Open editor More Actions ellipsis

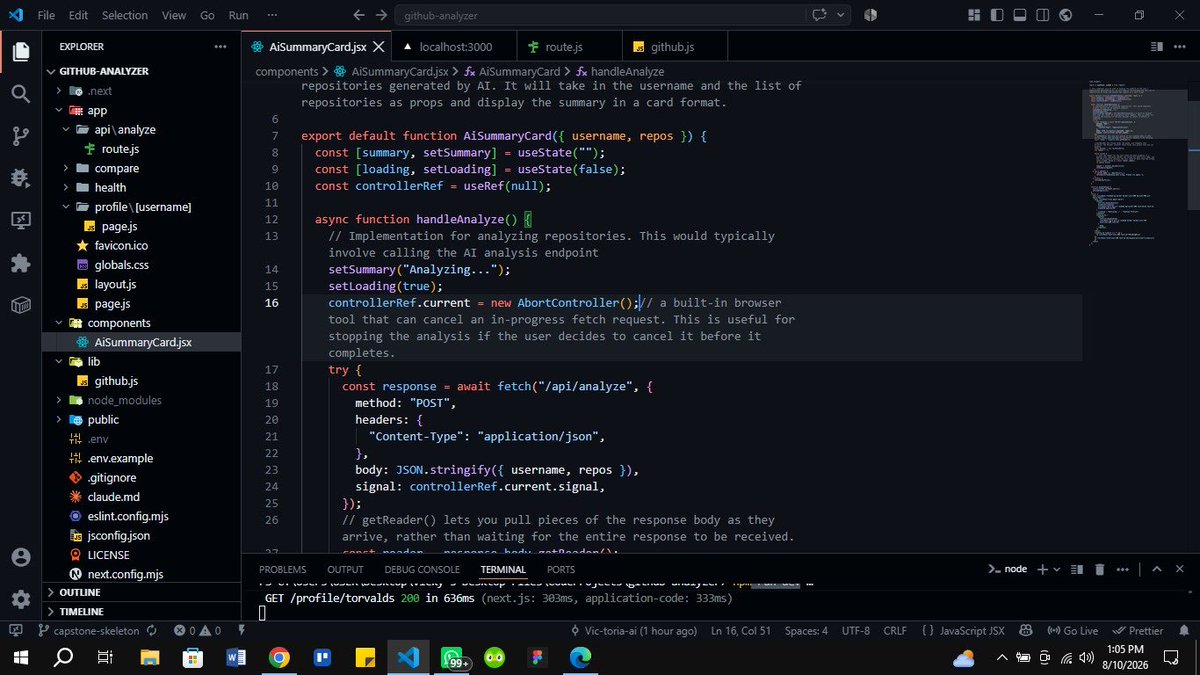pyautogui.click(x=1179, y=47)
